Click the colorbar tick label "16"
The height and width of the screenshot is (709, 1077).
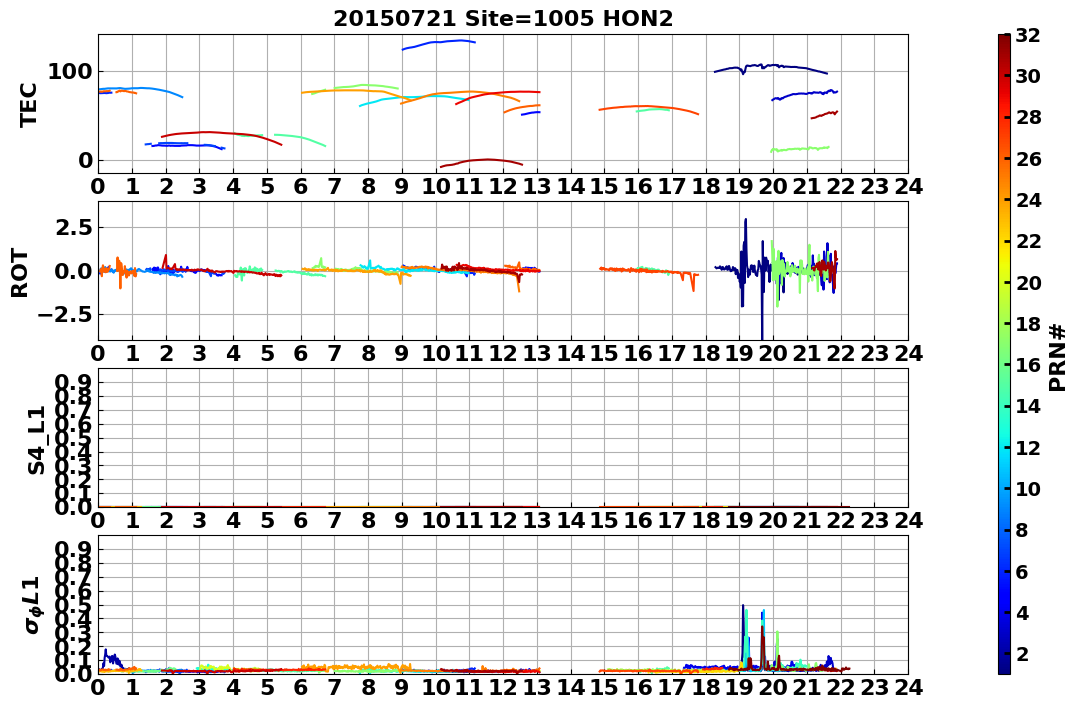point(1028,364)
